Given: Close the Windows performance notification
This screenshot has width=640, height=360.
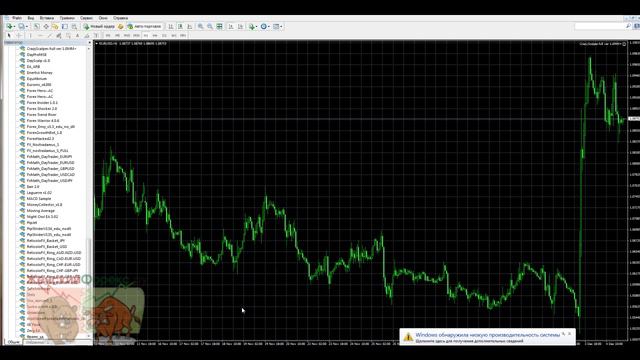Looking at the screenshot, I should tap(570, 334).
